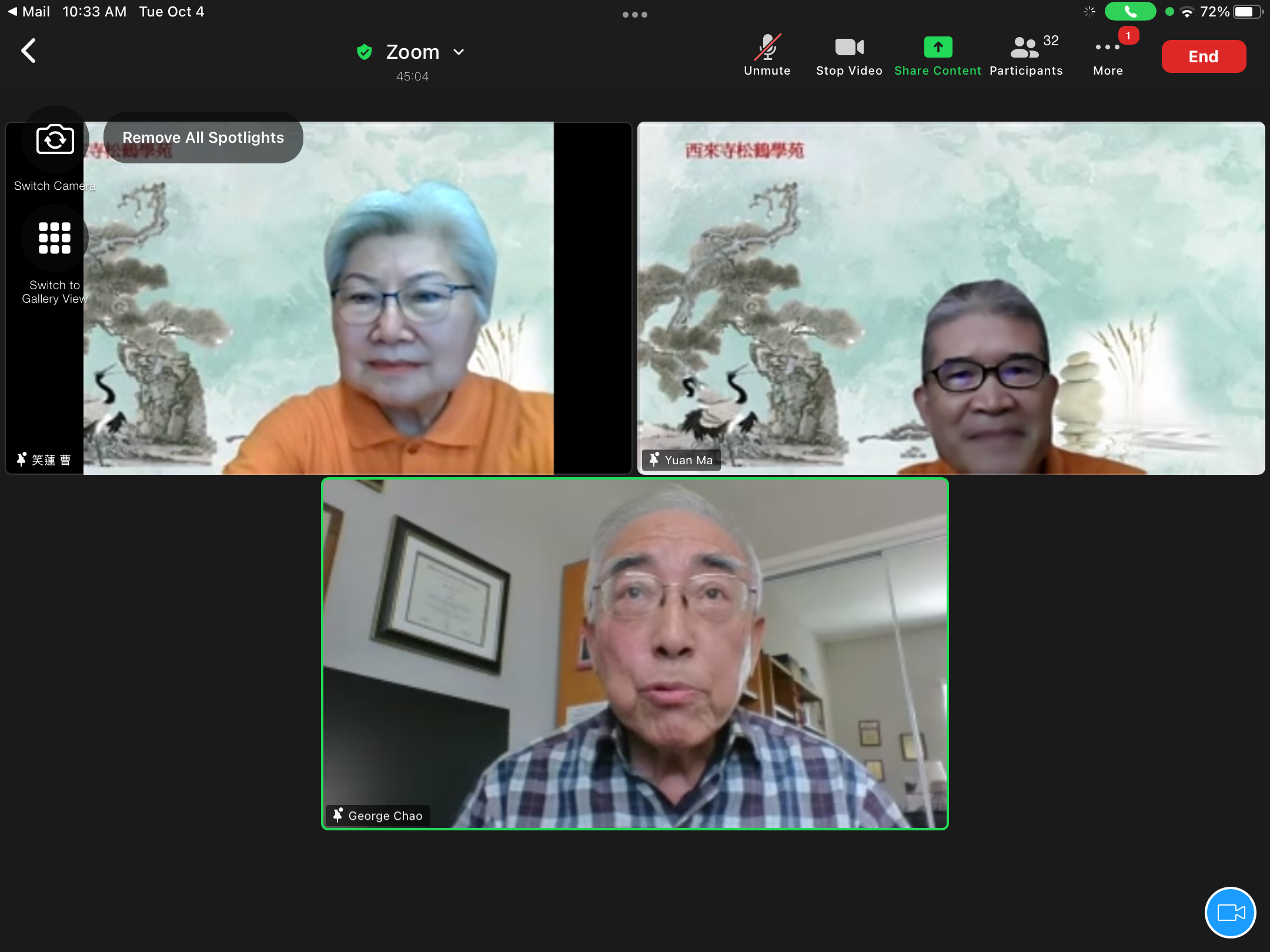Switch camera with the flip icon
1270x952 pixels.
(55, 140)
